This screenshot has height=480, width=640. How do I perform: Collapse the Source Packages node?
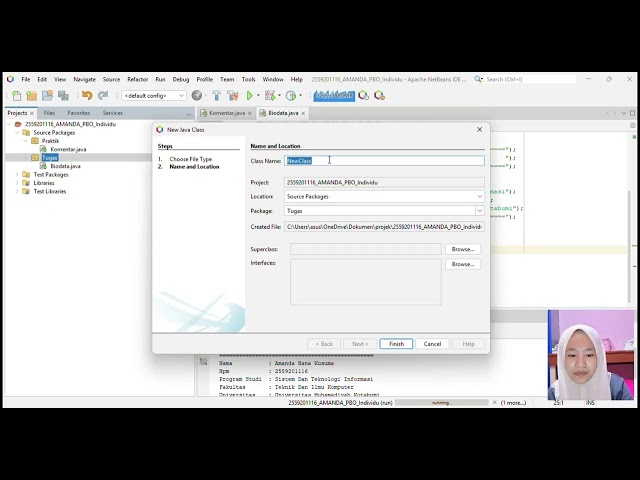click(x=17, y=133)
